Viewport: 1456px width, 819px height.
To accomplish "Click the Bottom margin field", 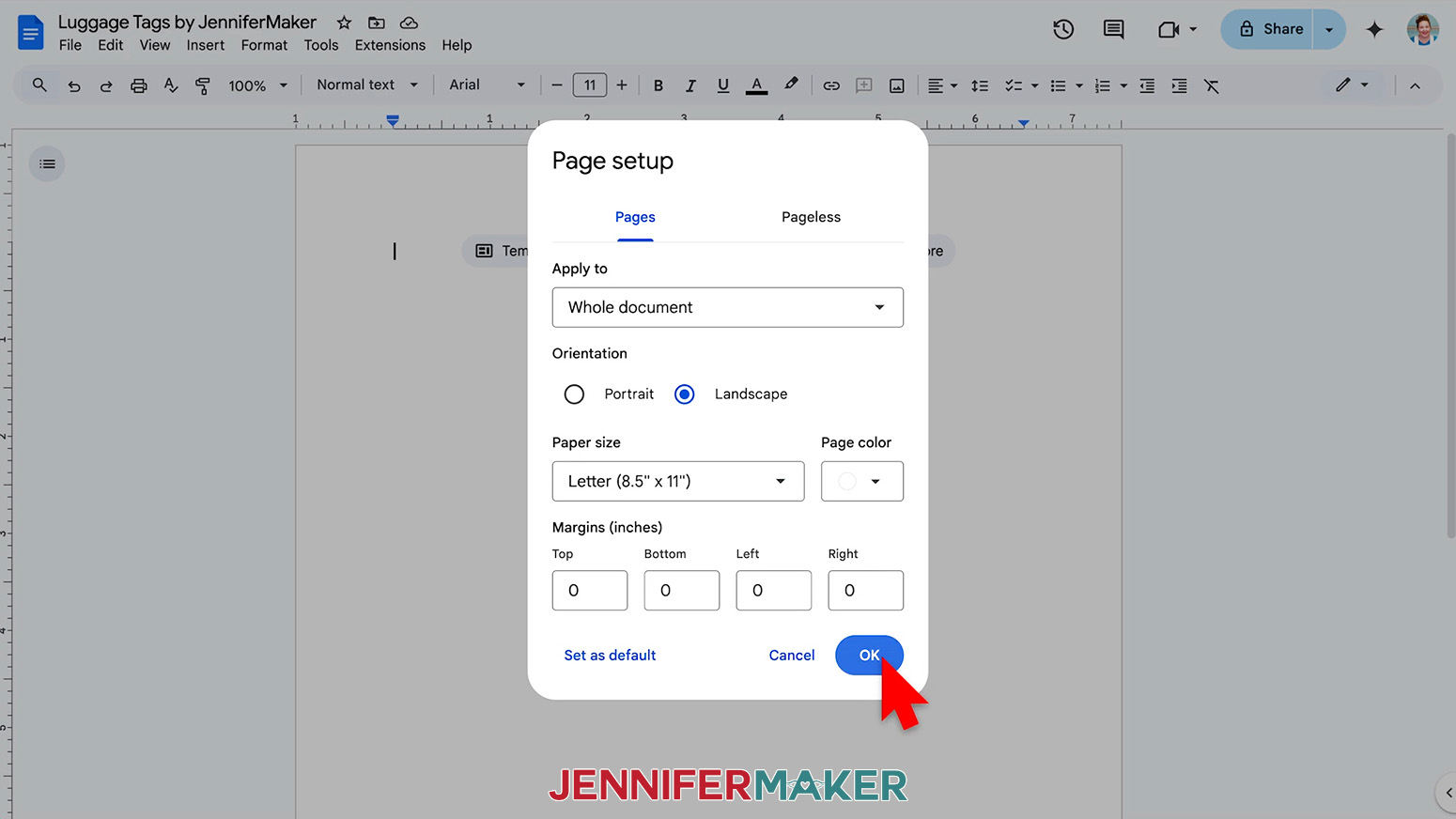I will [682, 591].
